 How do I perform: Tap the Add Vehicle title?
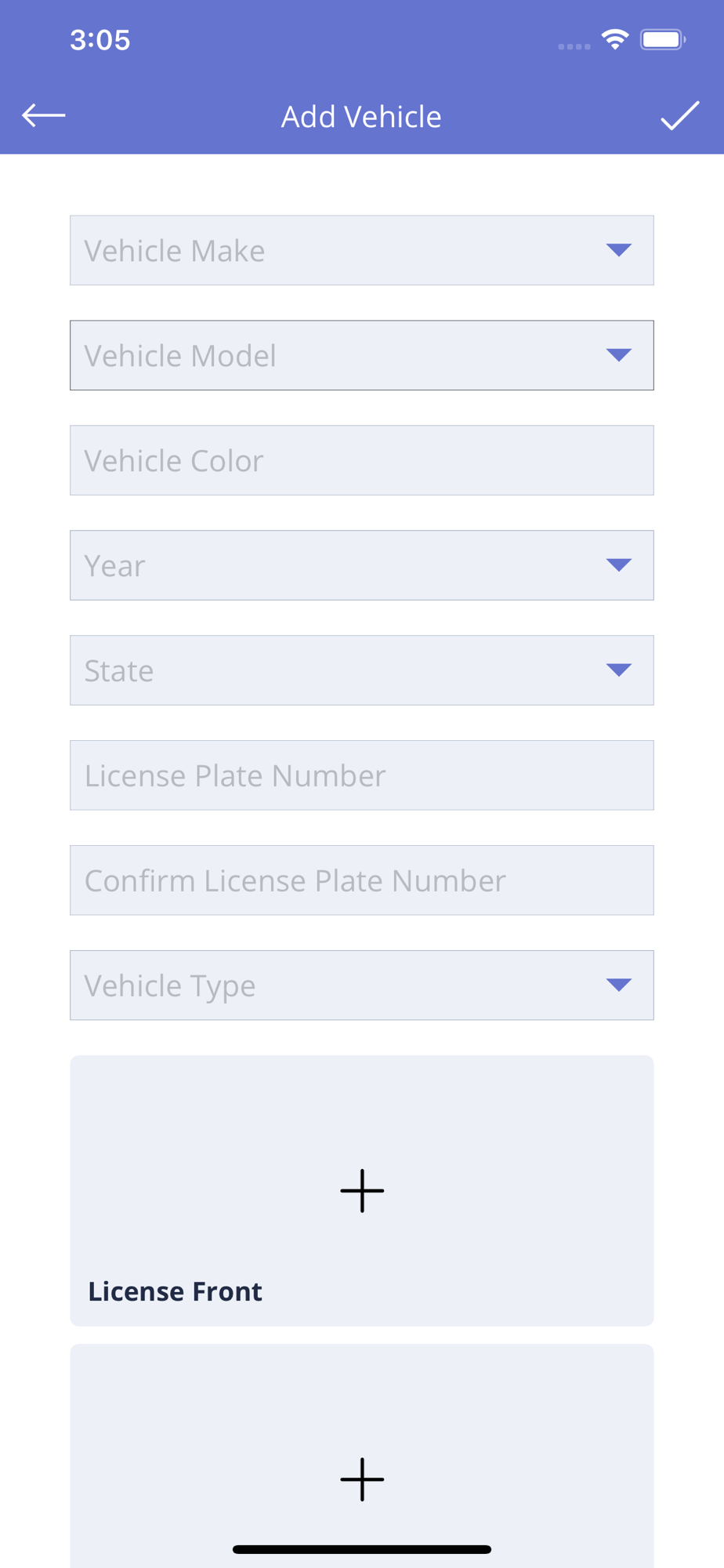coord(361,116)
